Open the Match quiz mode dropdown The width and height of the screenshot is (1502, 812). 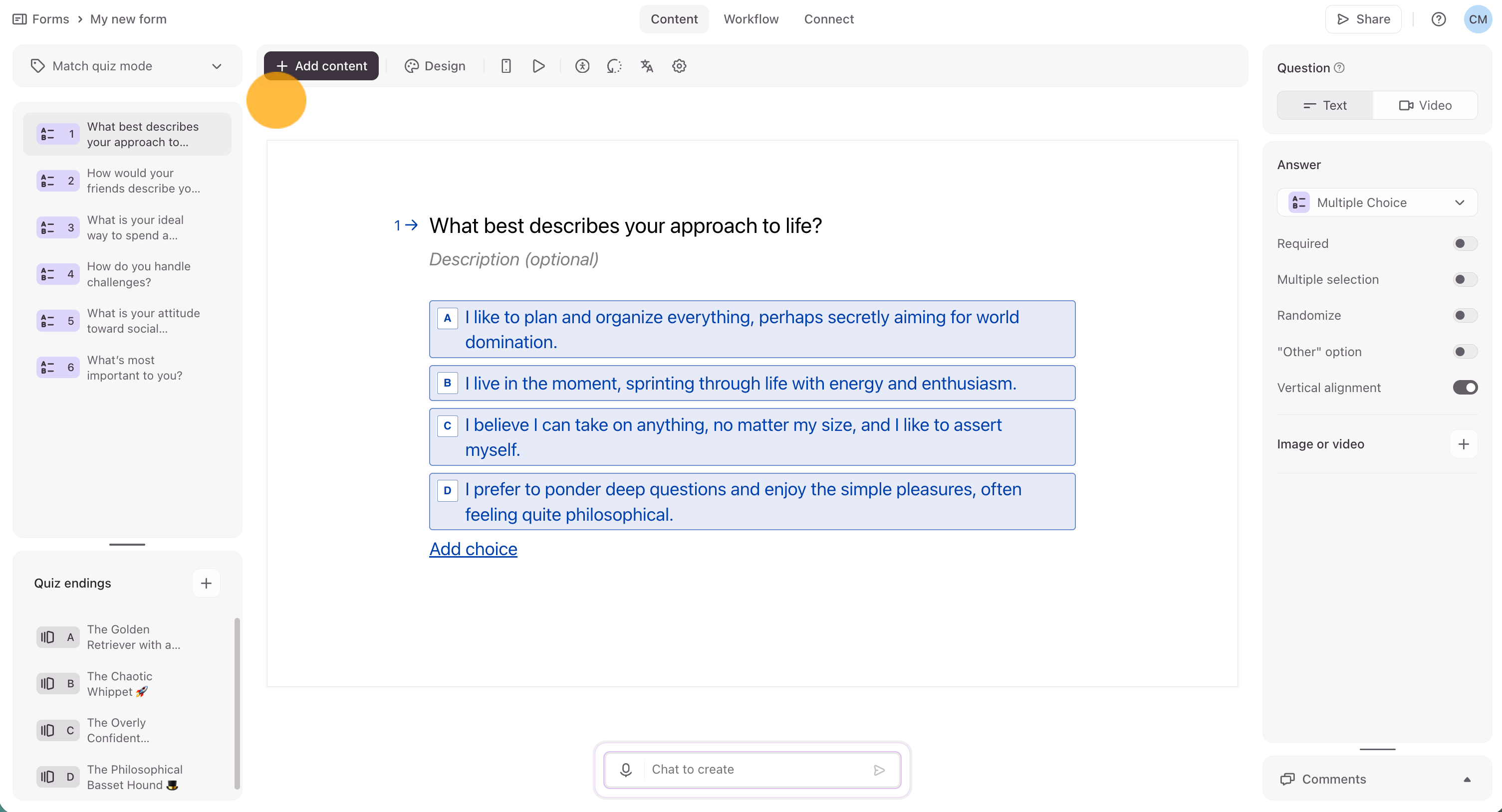[x=127, y=66]
